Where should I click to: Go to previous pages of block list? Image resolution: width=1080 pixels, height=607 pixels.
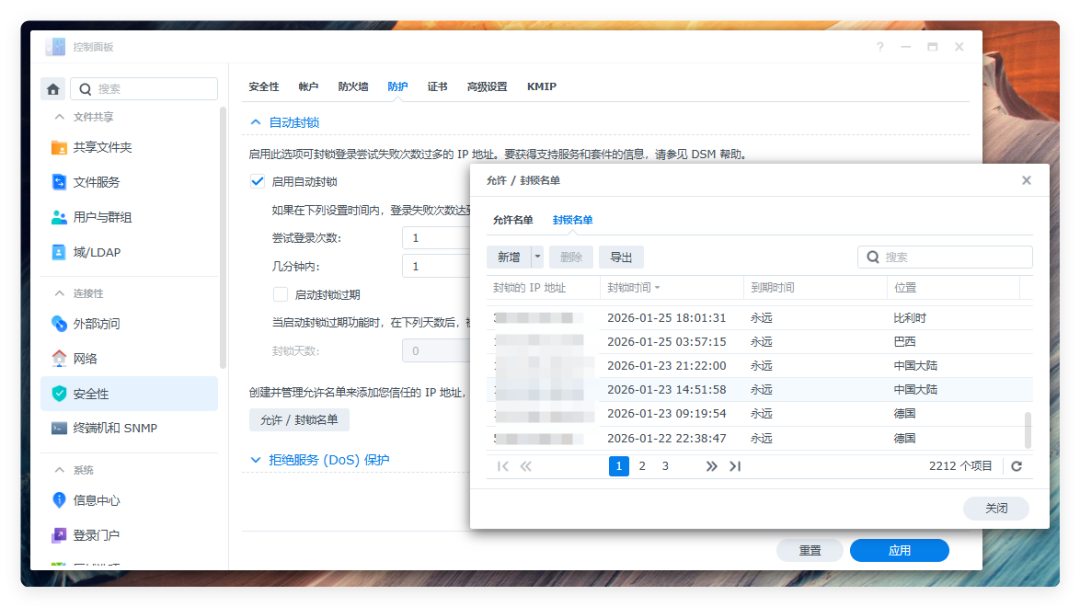tap(526, 466)
